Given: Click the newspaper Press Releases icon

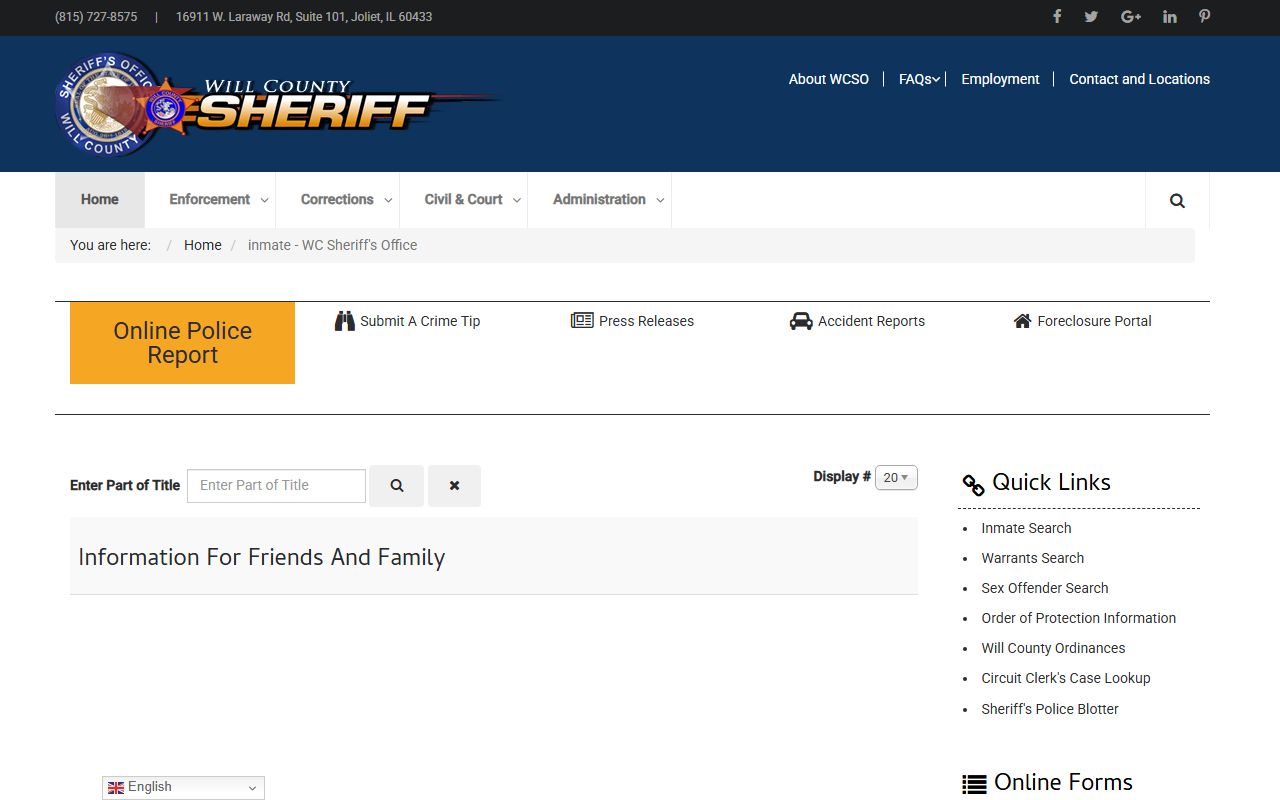Looking at the screenshot, I should [x=582, y=321].
